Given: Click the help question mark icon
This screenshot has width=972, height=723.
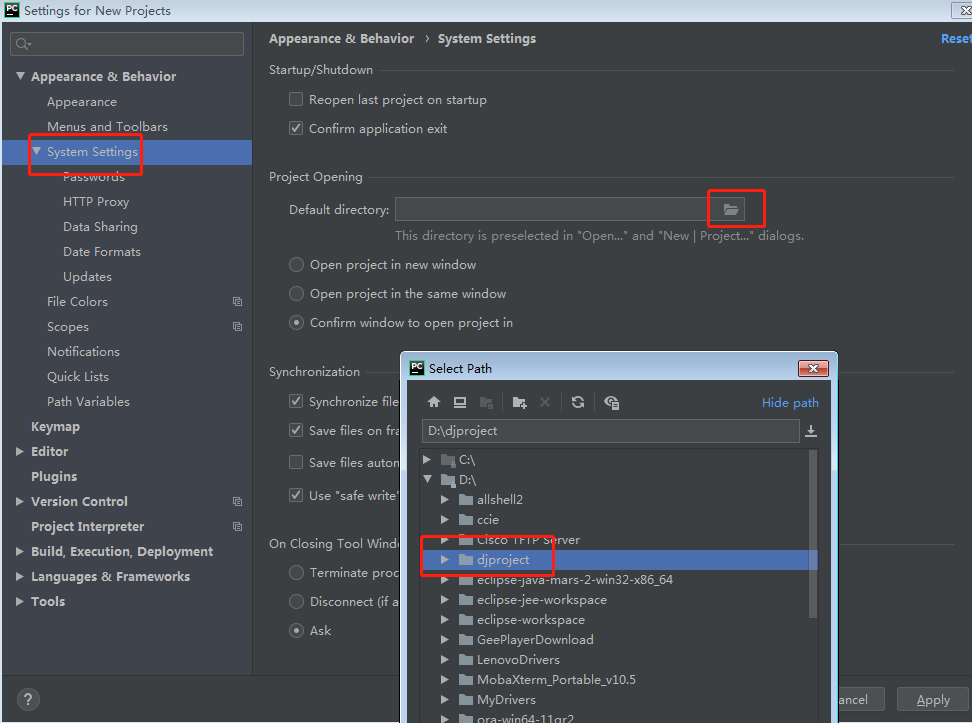Looking at the screenshot, I should click(x=27, y=699).
